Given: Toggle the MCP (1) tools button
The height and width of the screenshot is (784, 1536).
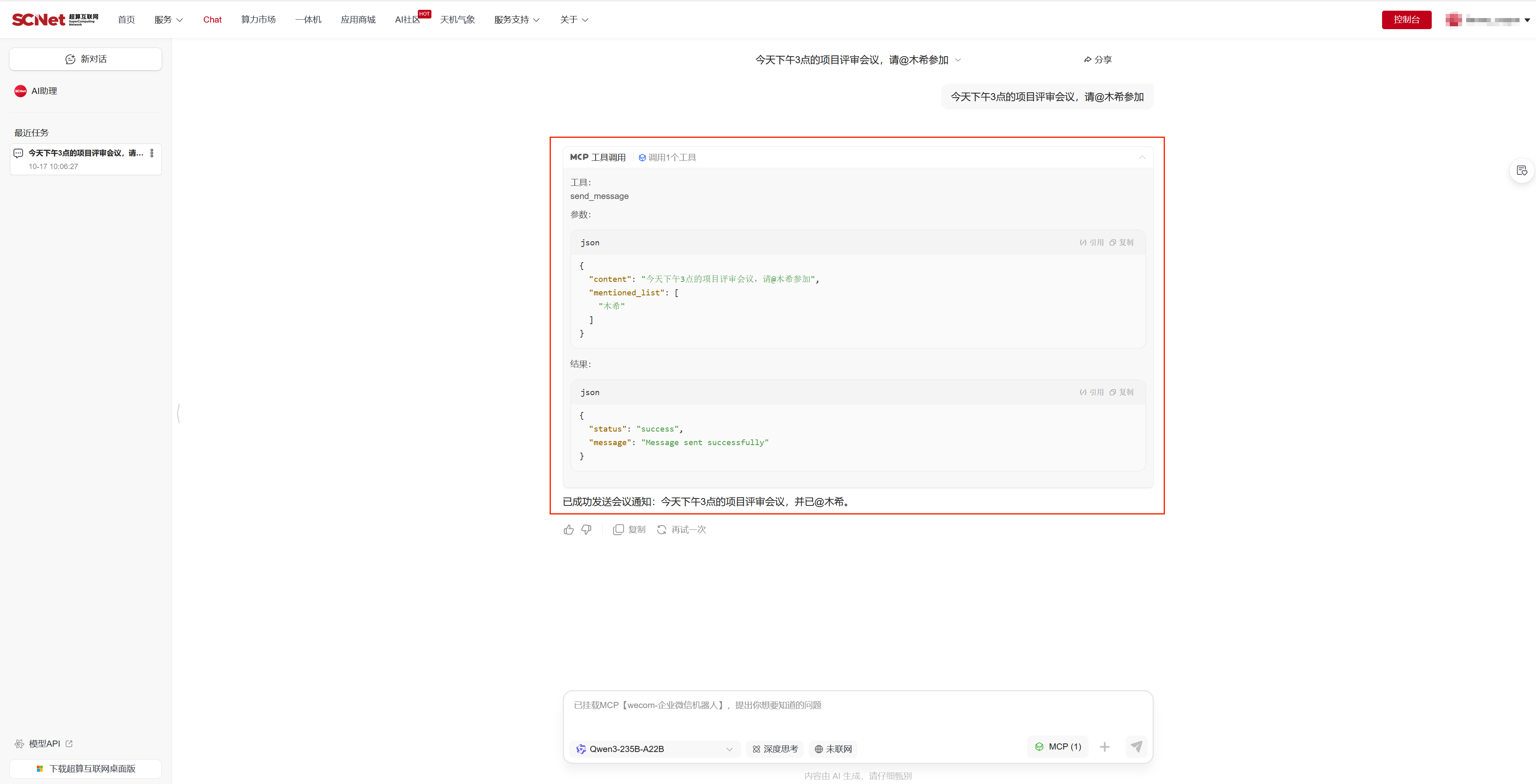Looking at the screenshot, I should 1058,747.
